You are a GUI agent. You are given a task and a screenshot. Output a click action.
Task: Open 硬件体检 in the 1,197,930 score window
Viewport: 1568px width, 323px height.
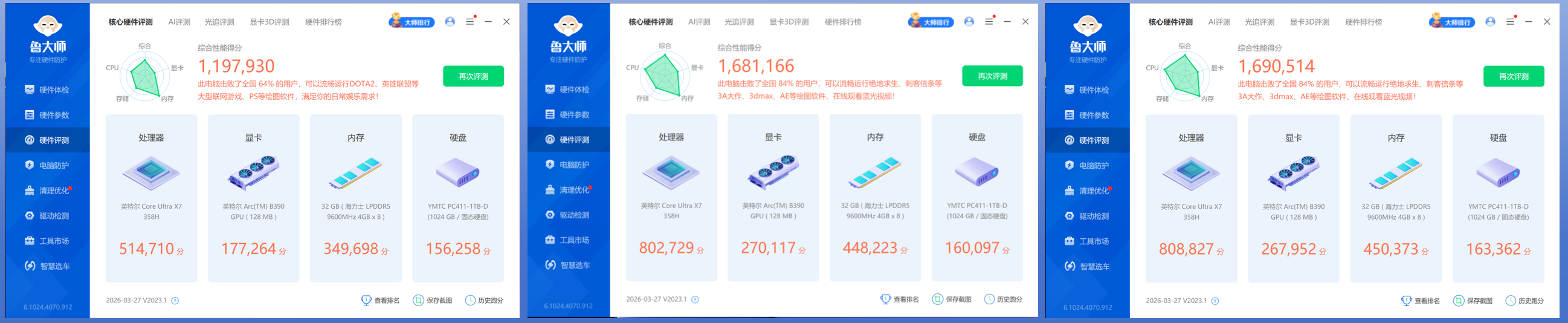point(48,90)
